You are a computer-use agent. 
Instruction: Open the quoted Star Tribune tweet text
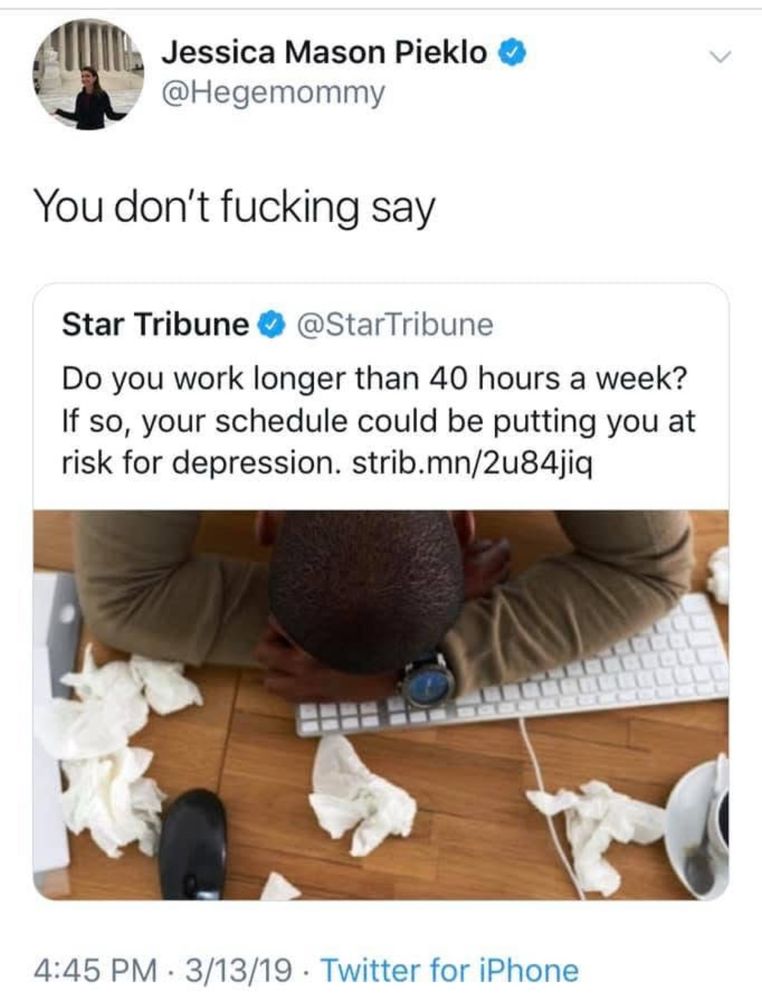tap(378, 421)
